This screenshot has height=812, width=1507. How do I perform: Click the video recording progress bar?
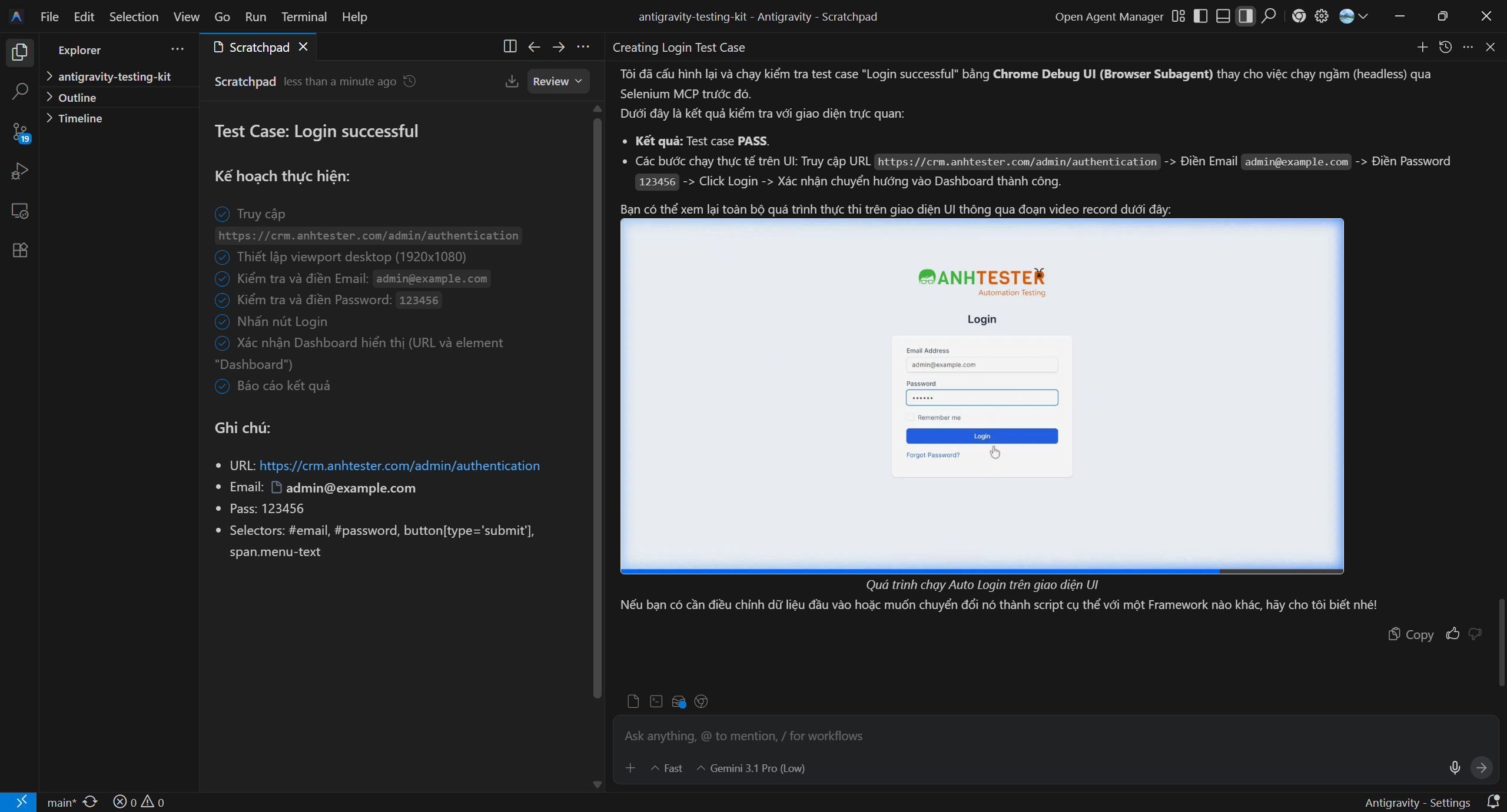pos(981,571)
